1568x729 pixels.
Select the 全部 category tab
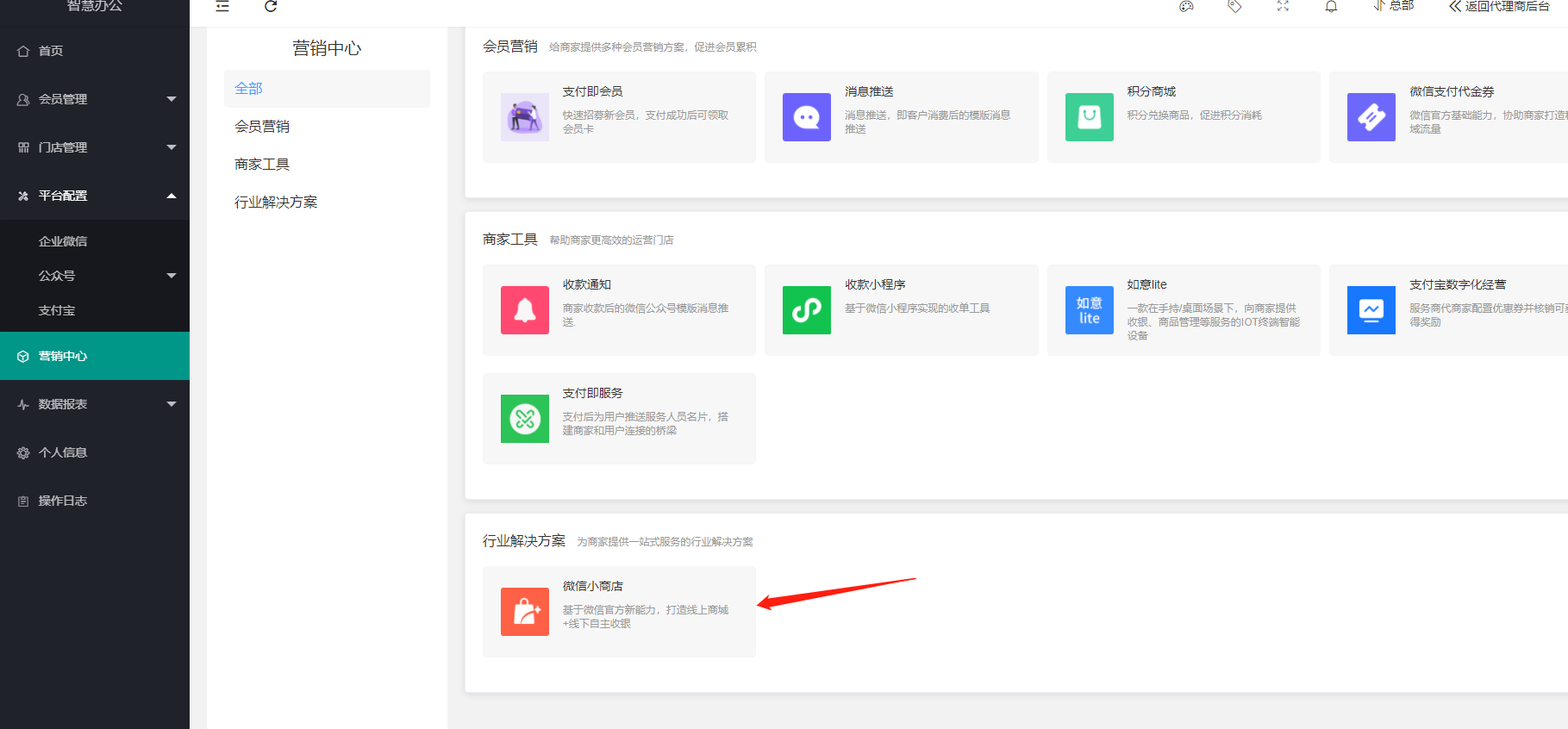tap(327, 89)
